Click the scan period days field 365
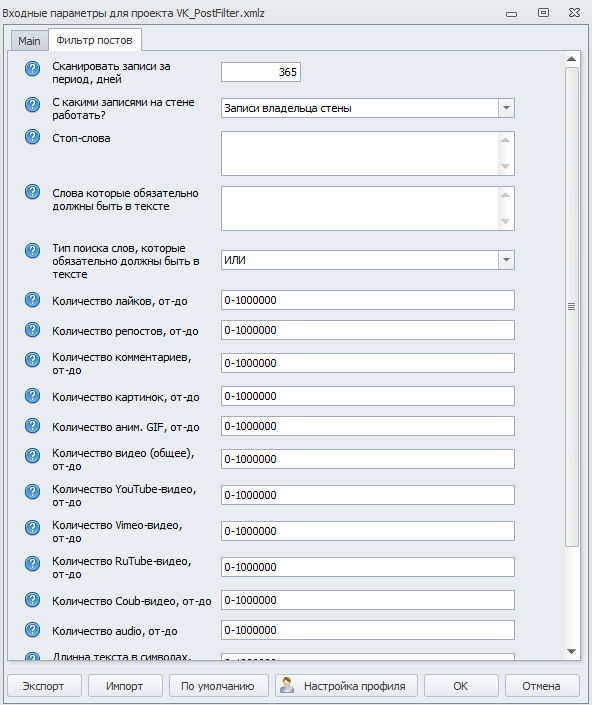Viewport: 592px width, 705px height. (x=261, y=72)
